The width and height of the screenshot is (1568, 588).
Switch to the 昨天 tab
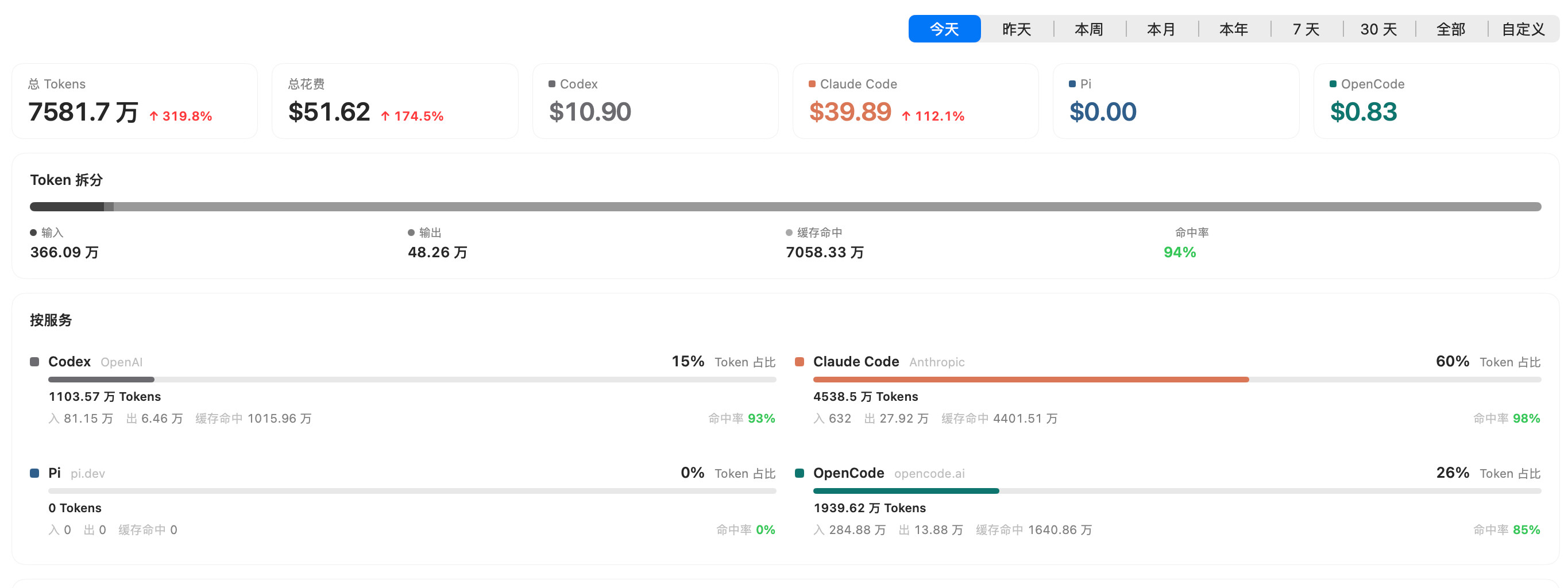pos(1017,29)
